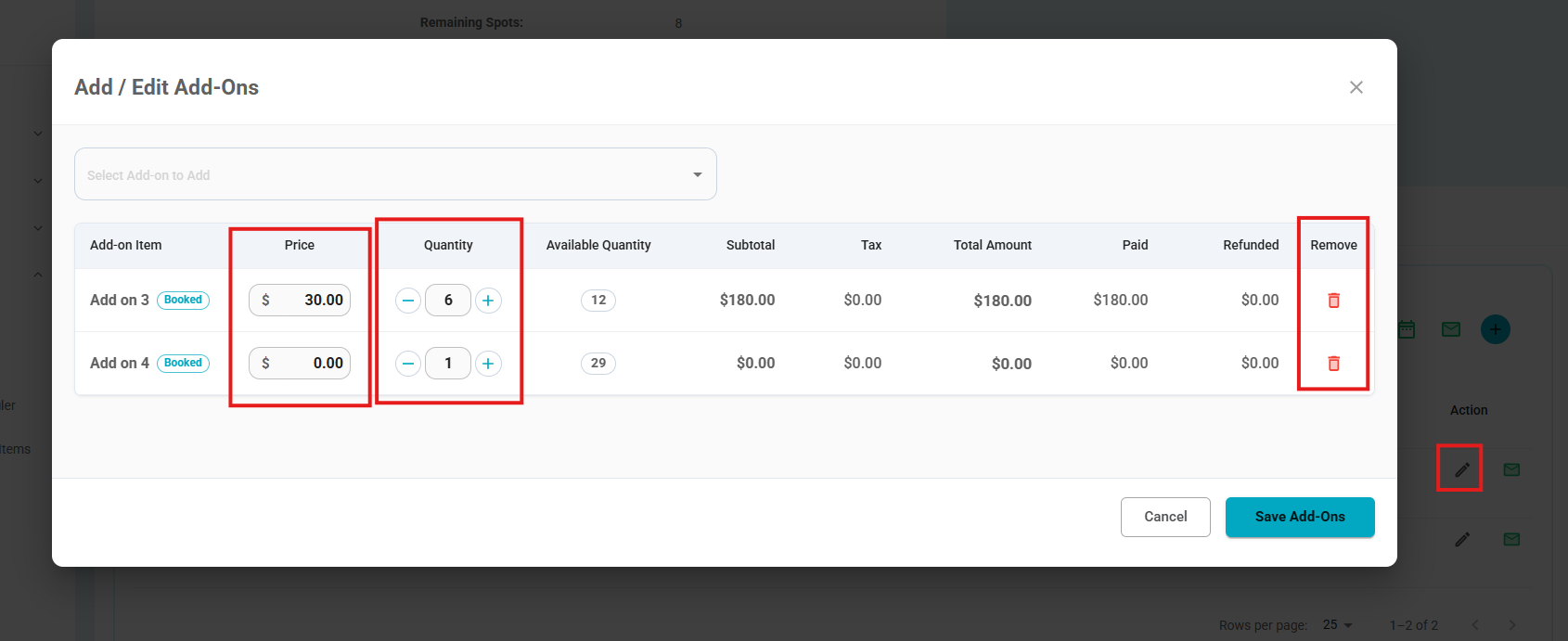Click the Total Amount column header

coord(993,245)
